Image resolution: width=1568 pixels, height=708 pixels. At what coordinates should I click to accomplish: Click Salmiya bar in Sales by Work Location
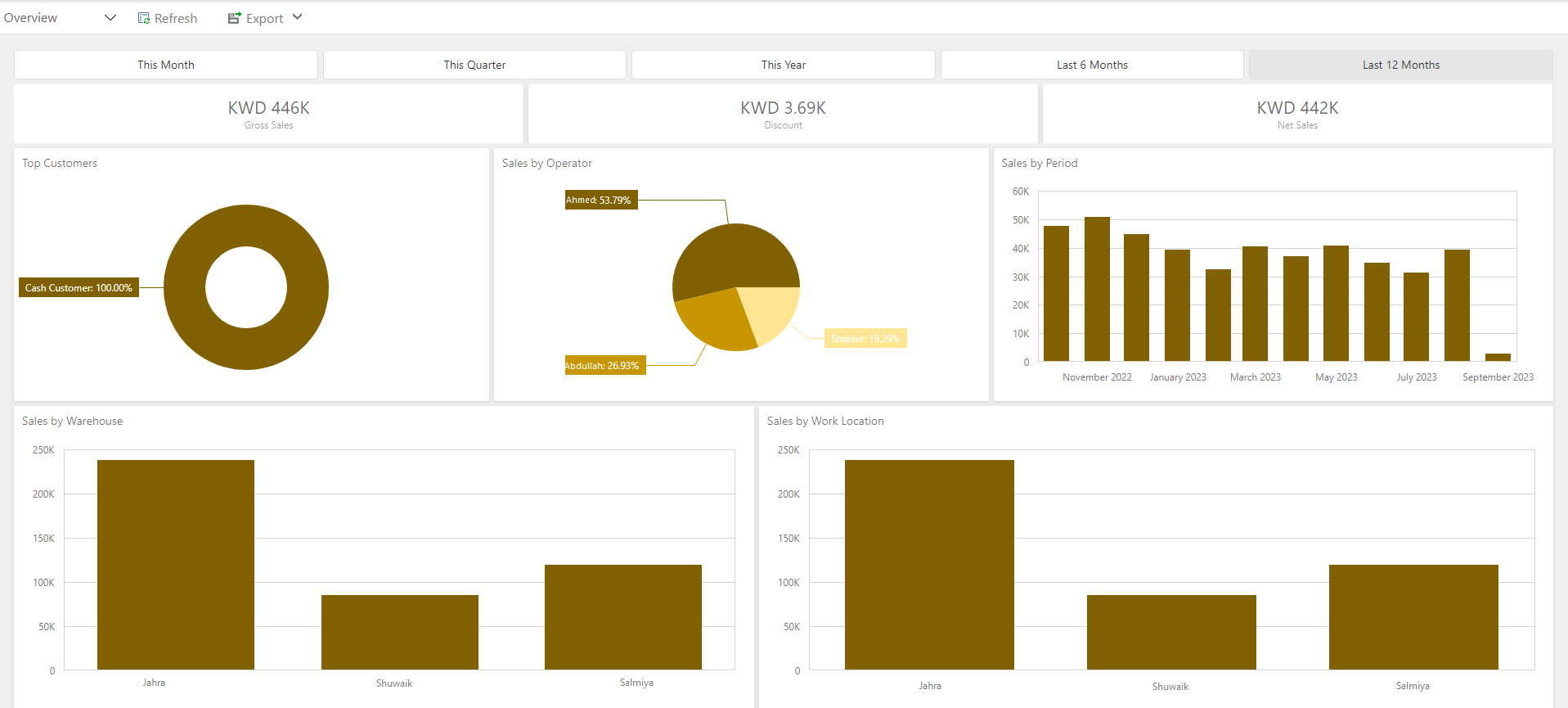1413,616
